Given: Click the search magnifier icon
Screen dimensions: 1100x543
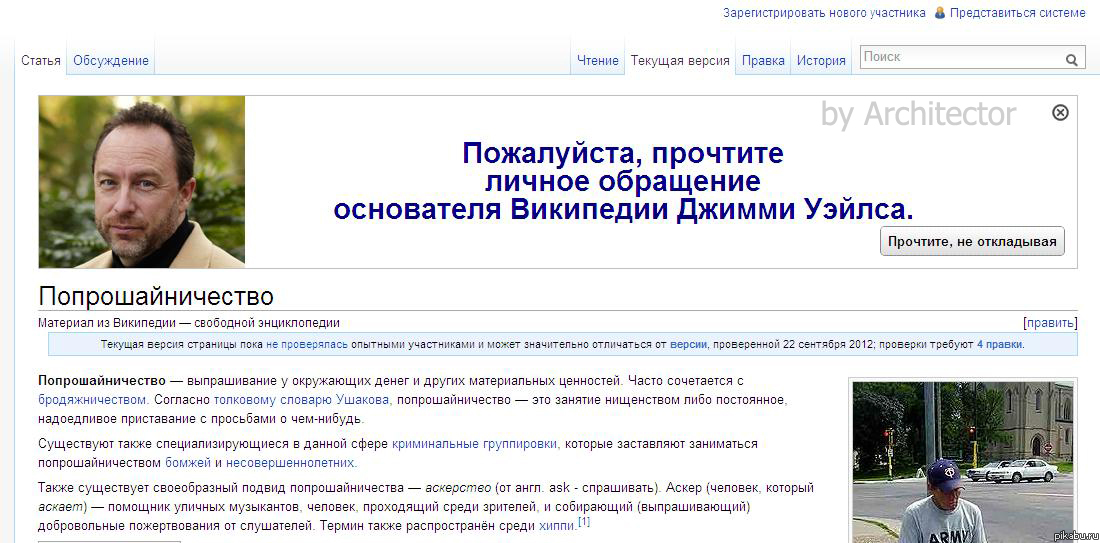Looking at the screenshot, I should [x=1071, y=60].
